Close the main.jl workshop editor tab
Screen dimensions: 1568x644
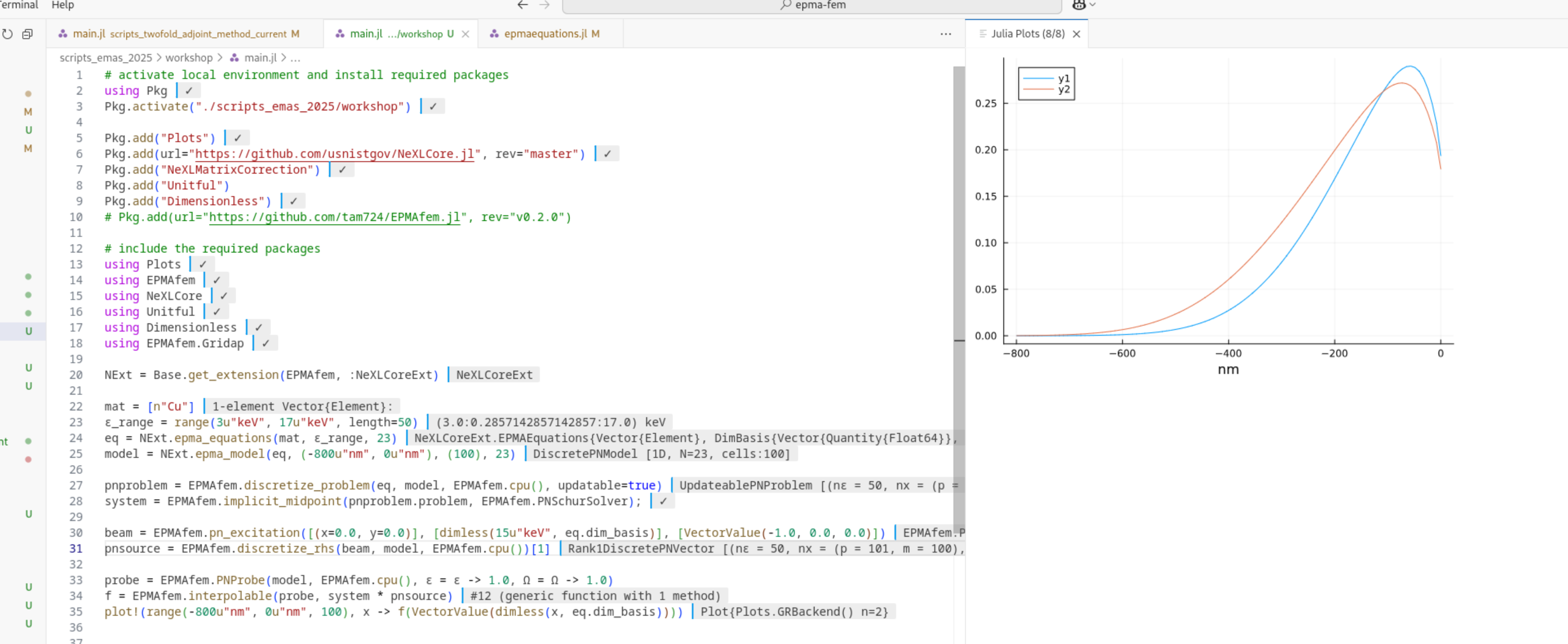click(x=465, y=34)
